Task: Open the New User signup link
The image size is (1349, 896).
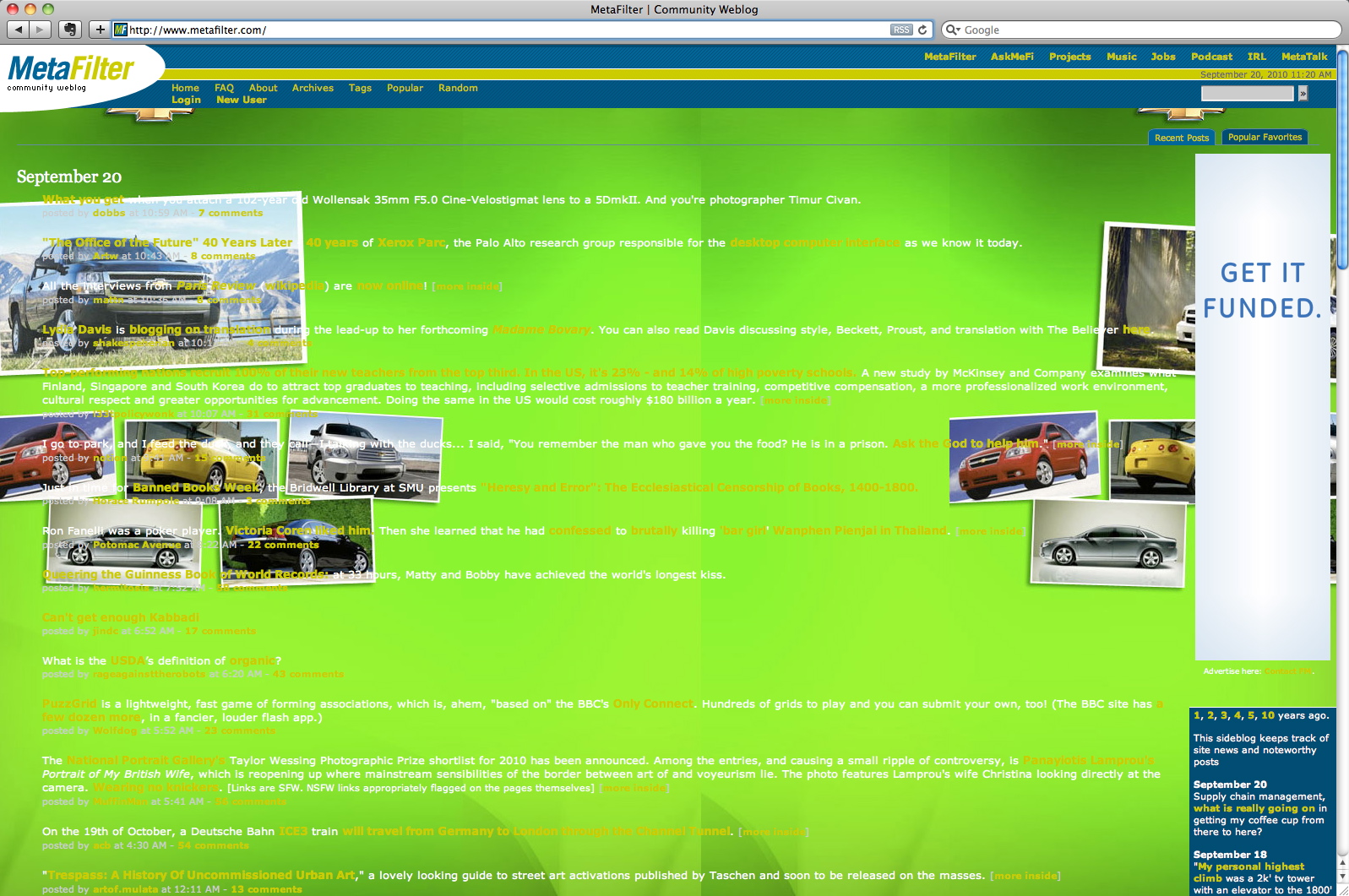Action: (x=242, y=100)
